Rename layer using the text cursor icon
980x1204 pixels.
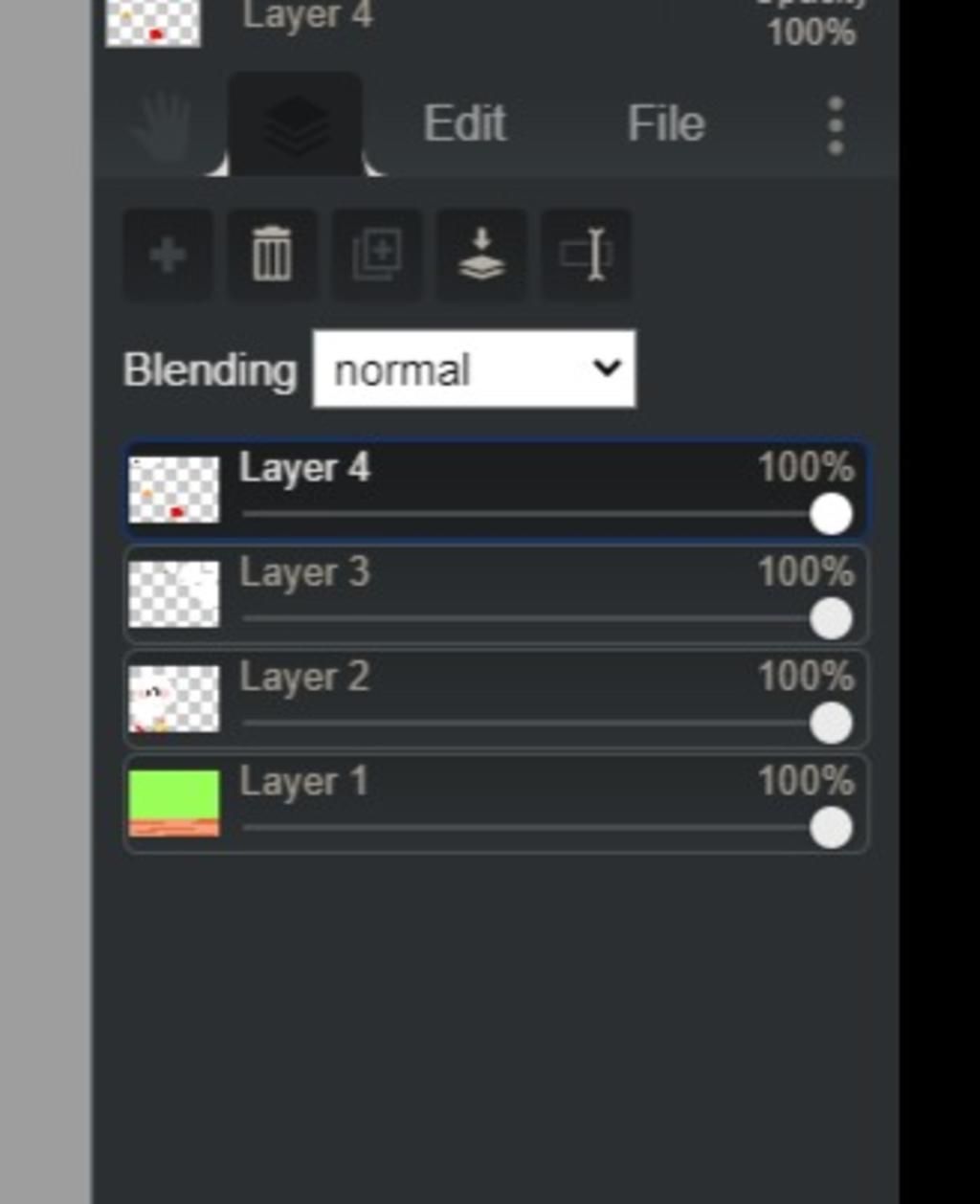pyautogui.click(x=587, y=256)
